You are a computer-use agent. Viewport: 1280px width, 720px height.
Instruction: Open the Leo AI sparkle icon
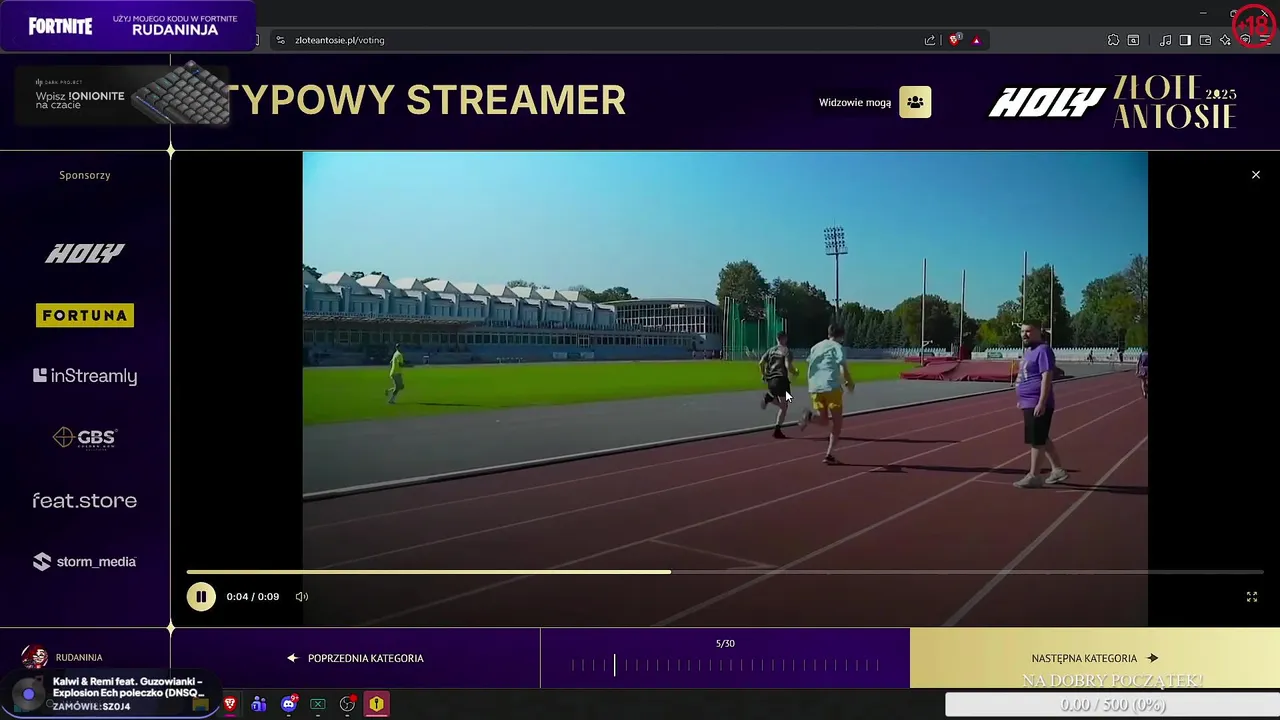click(1225, 40)
